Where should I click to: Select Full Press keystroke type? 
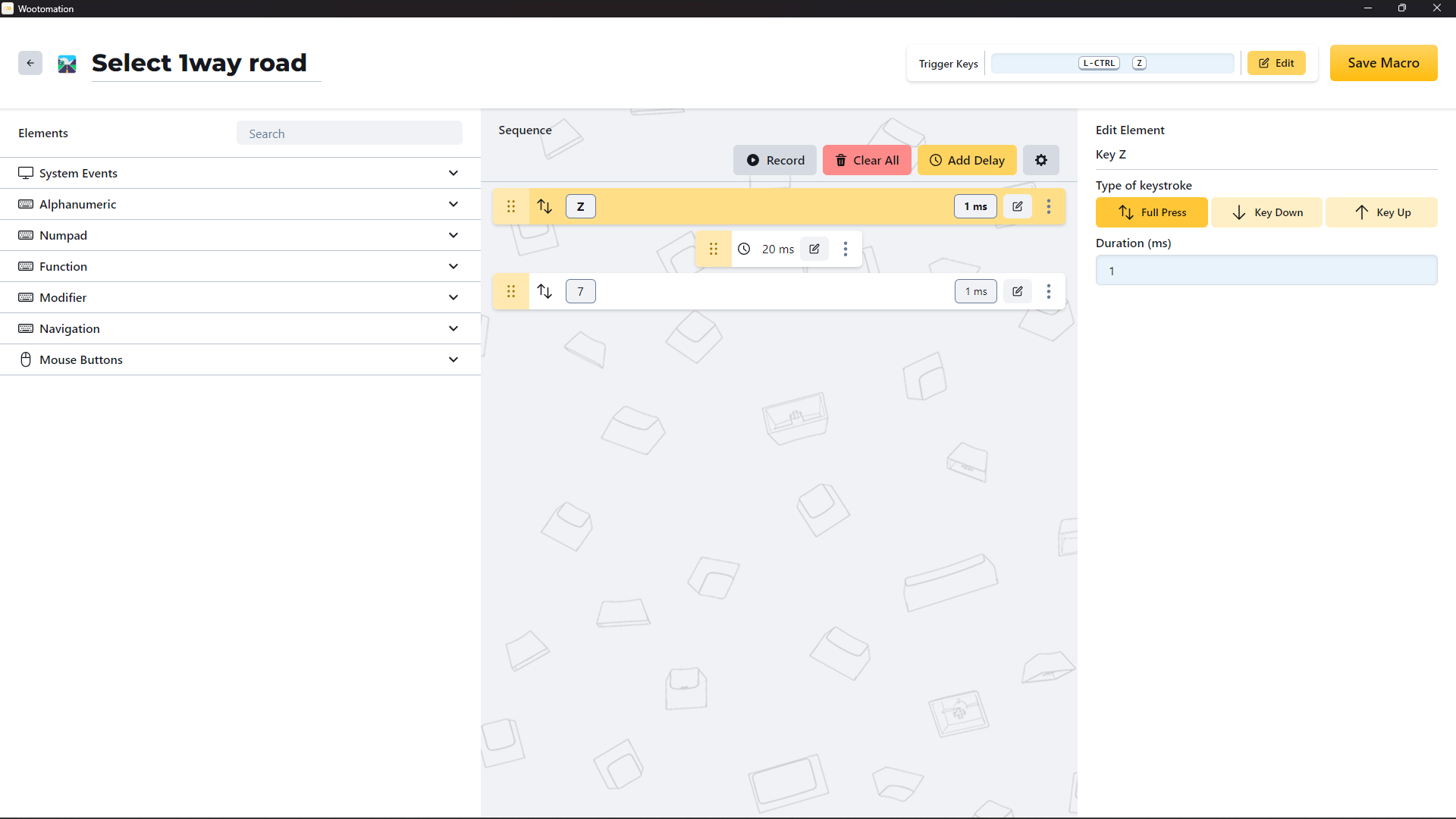point(1151,212)
